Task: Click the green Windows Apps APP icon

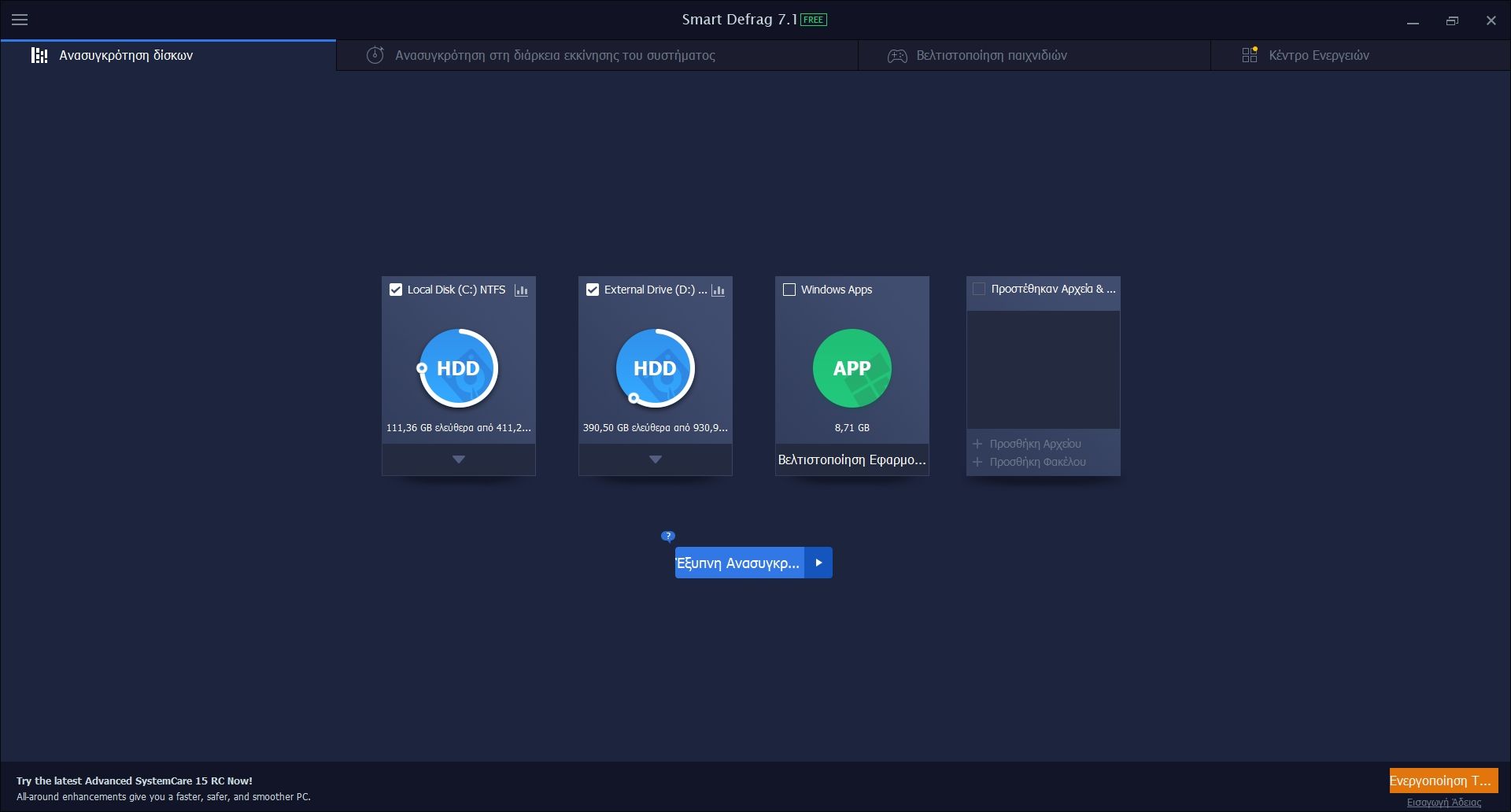Action: [x=852, y=368]
